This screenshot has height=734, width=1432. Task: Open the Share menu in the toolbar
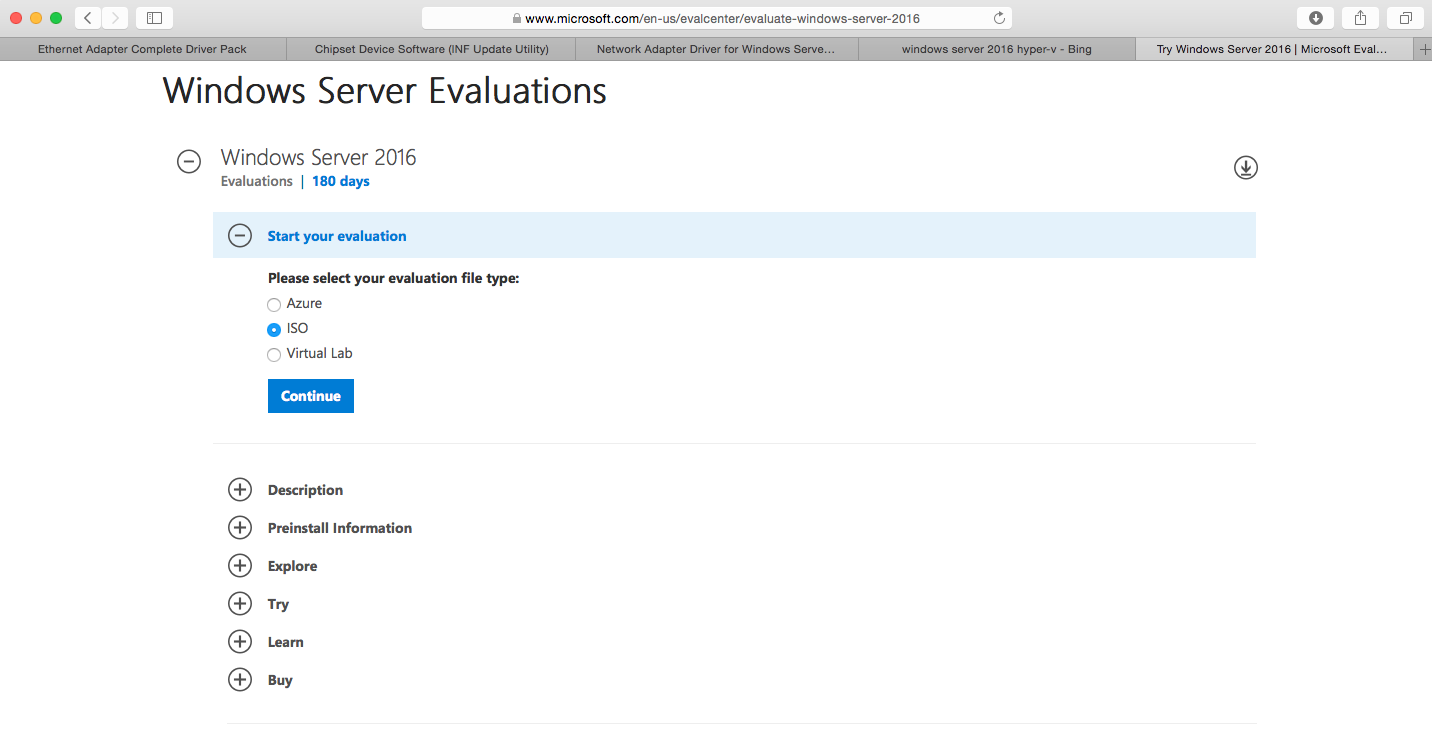tap(1361, 18)
